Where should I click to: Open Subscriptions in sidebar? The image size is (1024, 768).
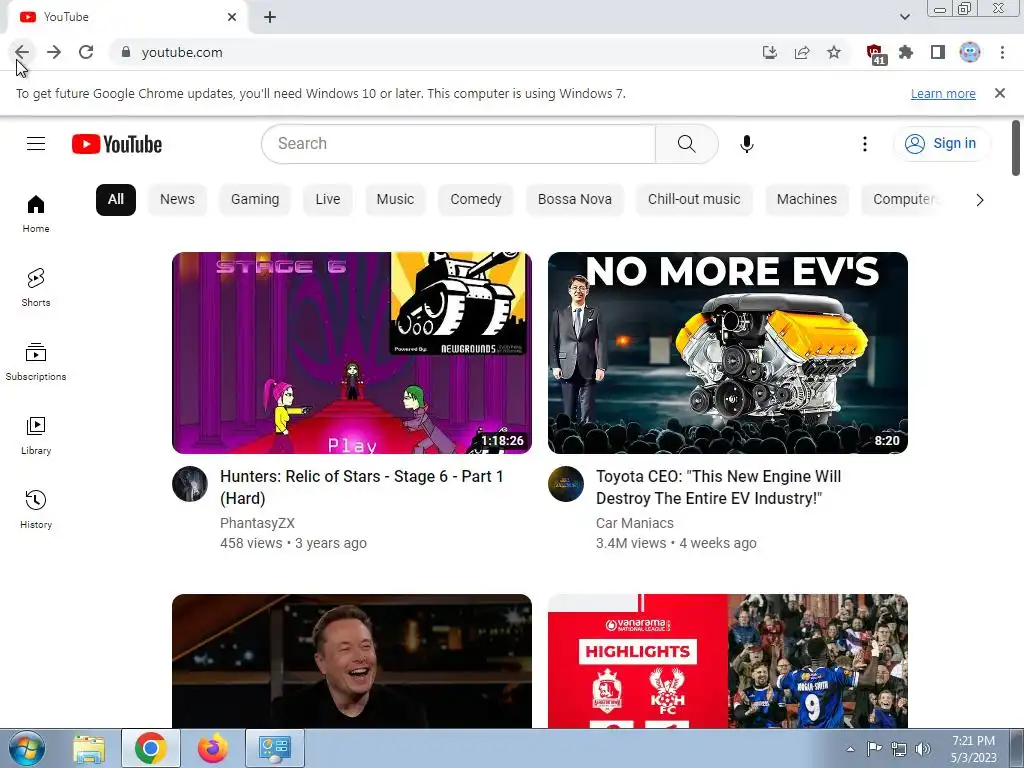36,362
